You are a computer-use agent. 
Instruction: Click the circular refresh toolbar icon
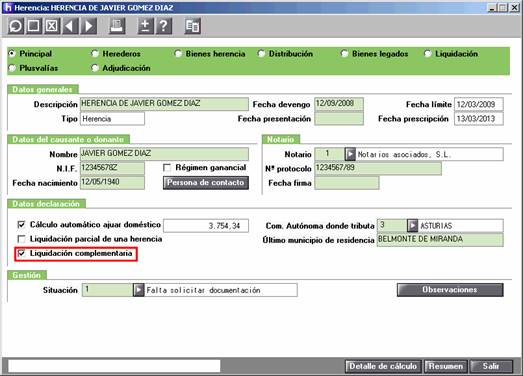pos(16,26)
